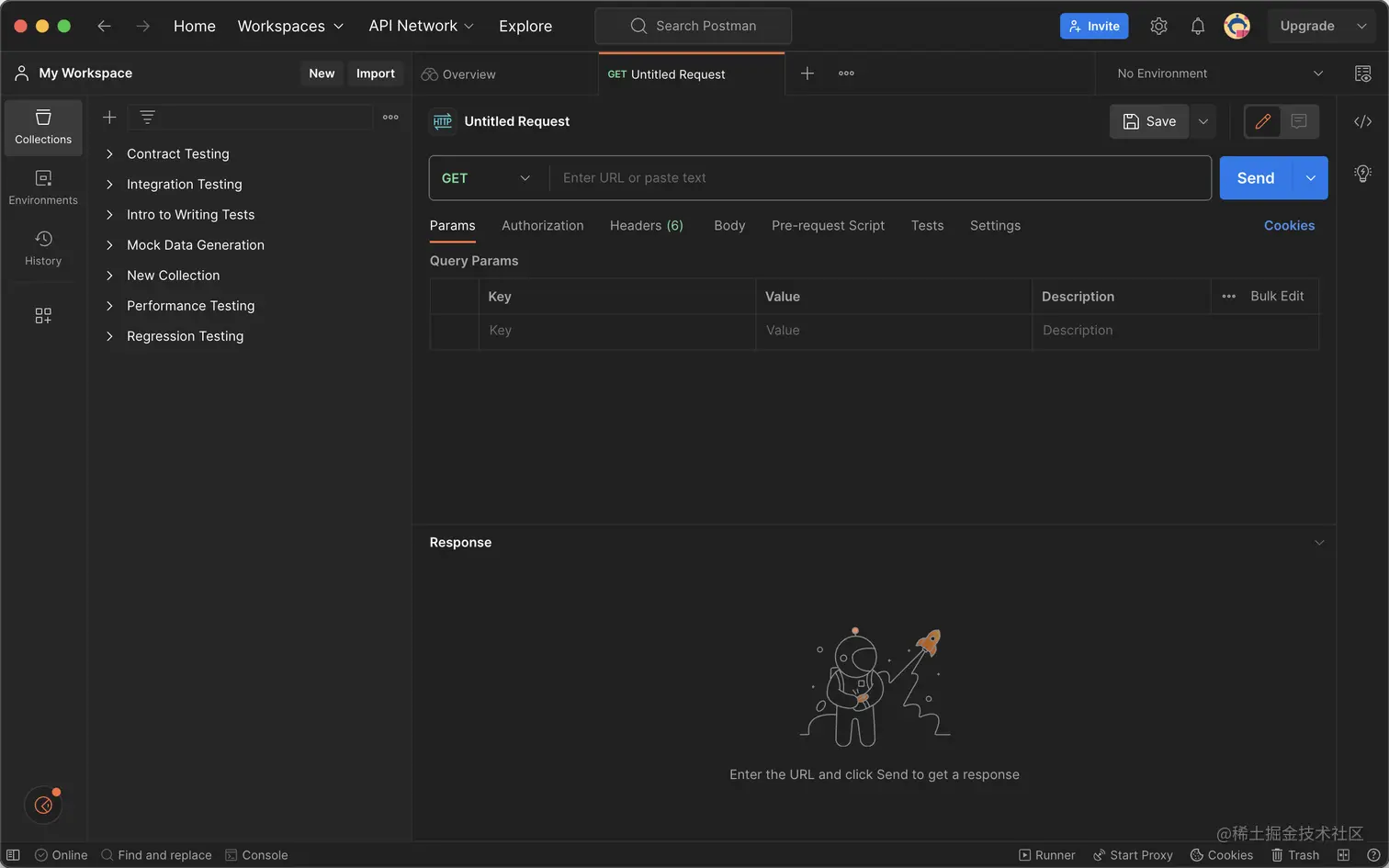
Task: Open the Home menu item
Action: (195, 26)
